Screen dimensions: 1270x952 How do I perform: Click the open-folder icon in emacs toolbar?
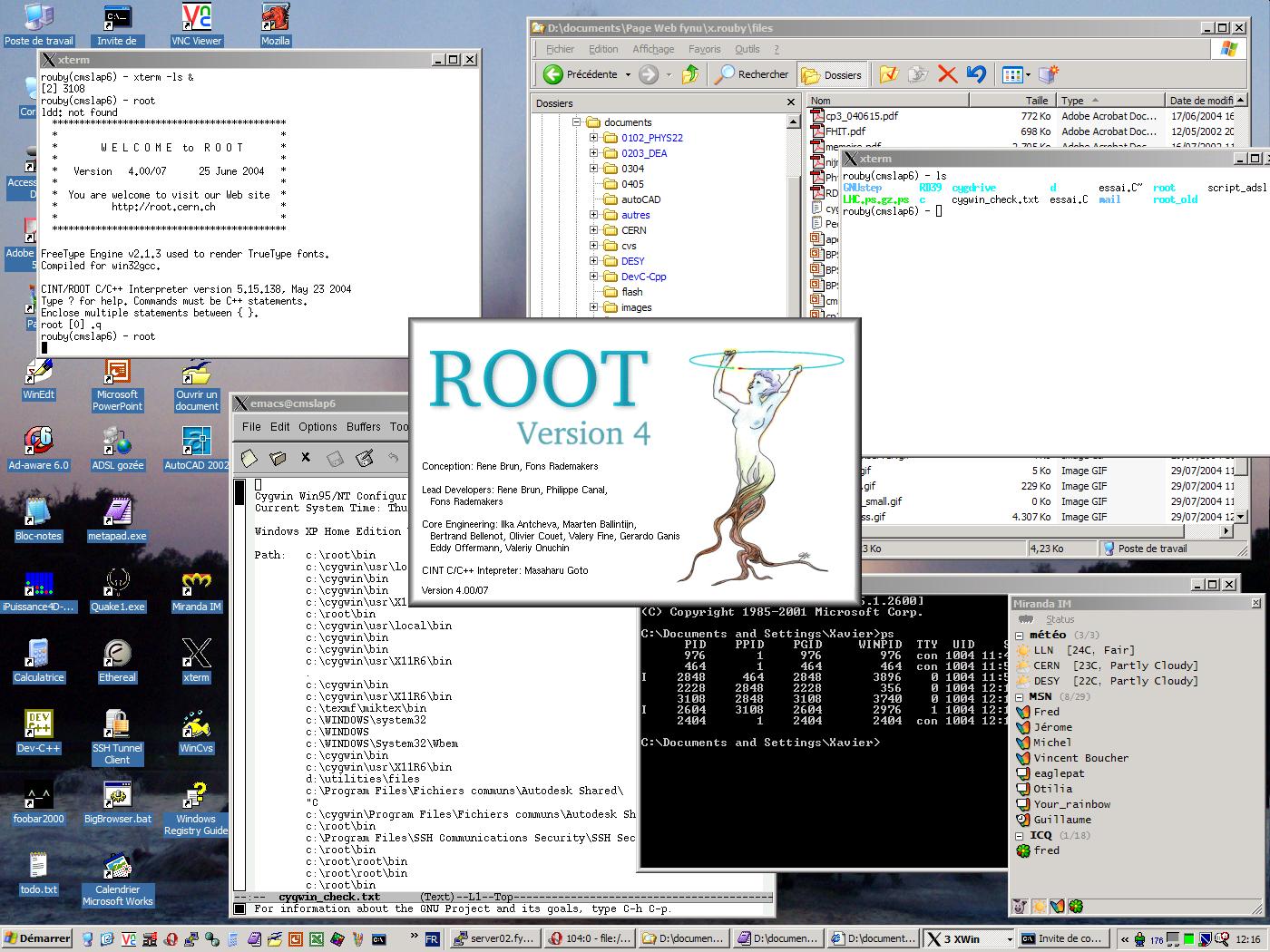277,458
